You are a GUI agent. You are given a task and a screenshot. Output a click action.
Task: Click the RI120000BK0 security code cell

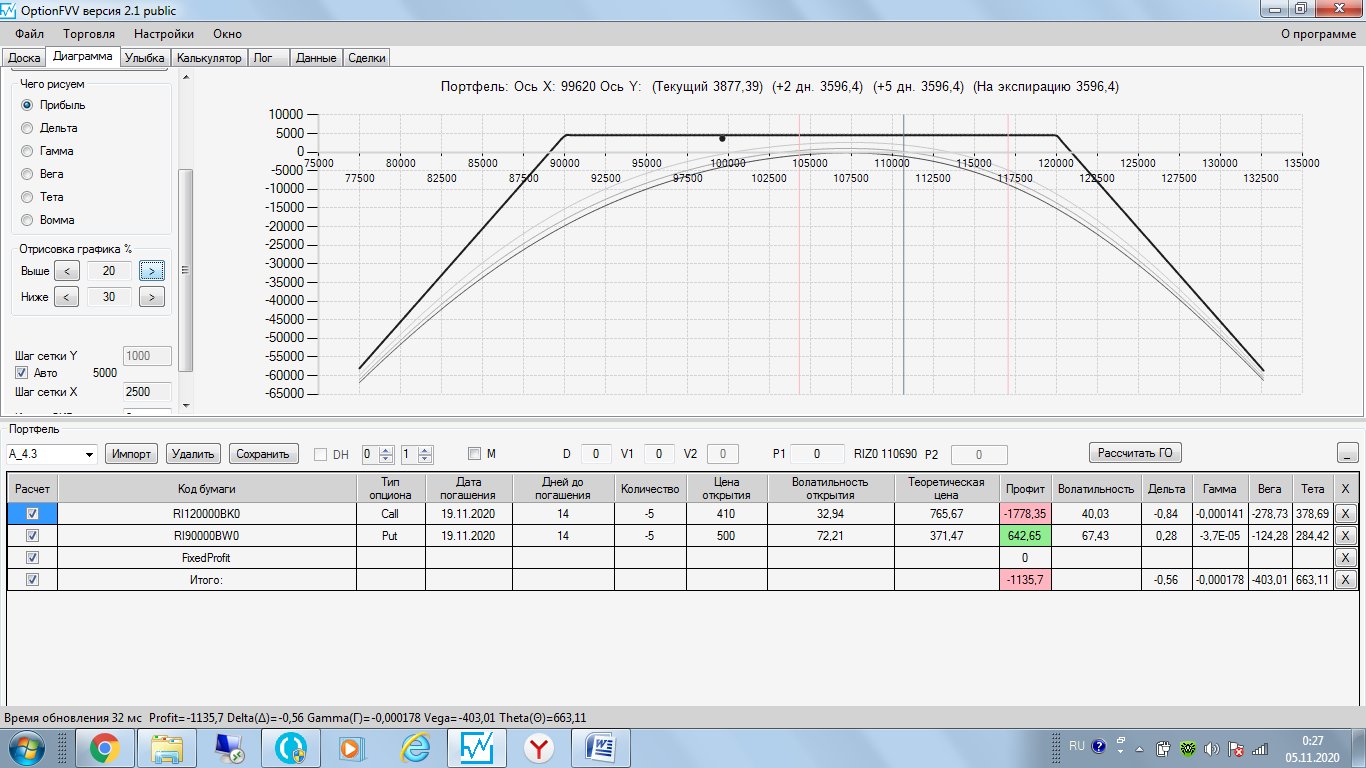click(207, 513)
